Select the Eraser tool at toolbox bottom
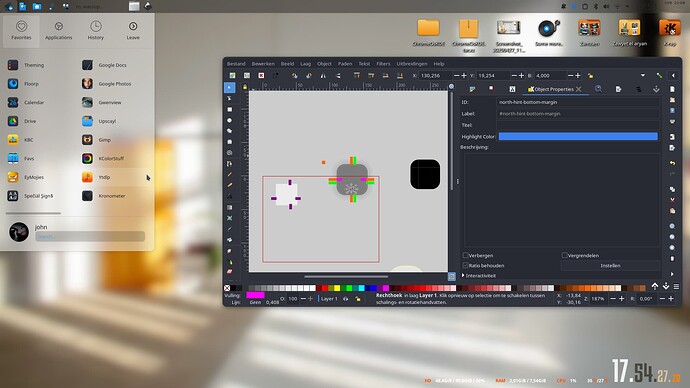Screen dimensions: 690x388 coord(229,272)
